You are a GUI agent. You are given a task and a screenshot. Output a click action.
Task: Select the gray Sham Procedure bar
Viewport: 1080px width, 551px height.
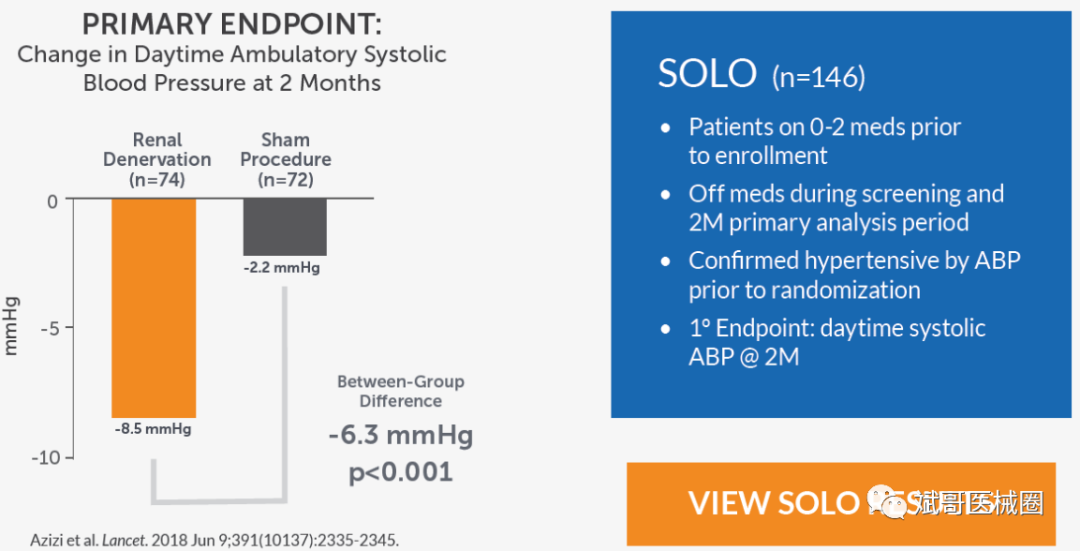tap(284, 227)
